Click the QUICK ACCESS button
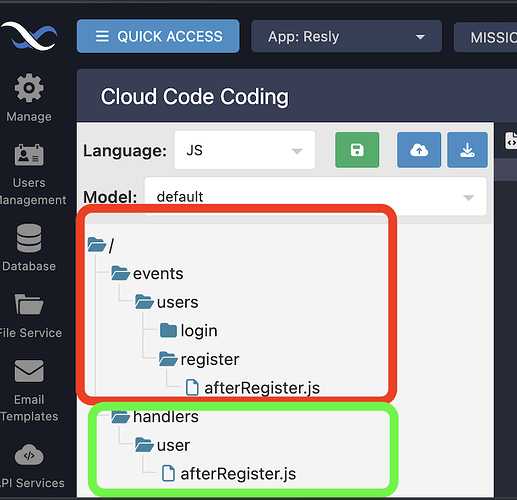 tap(158, 36)
